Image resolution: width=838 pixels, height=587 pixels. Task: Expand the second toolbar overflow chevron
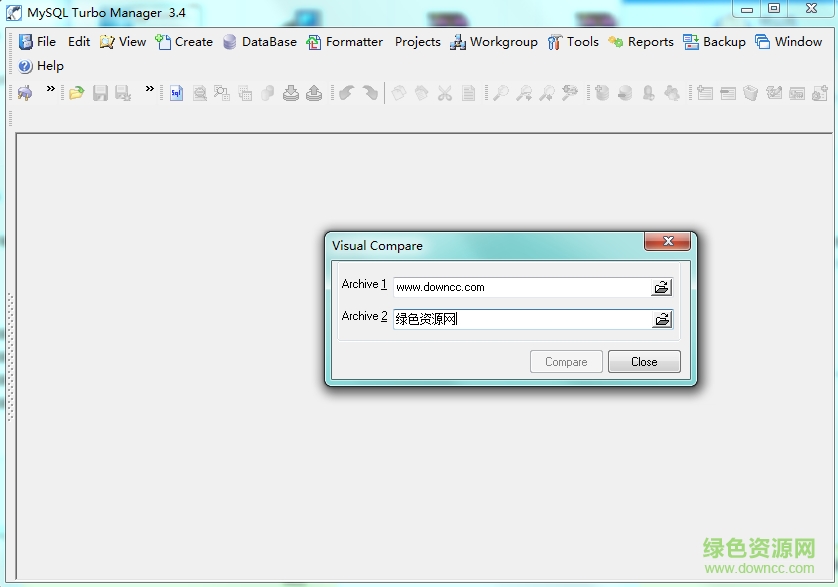(150, 89)
